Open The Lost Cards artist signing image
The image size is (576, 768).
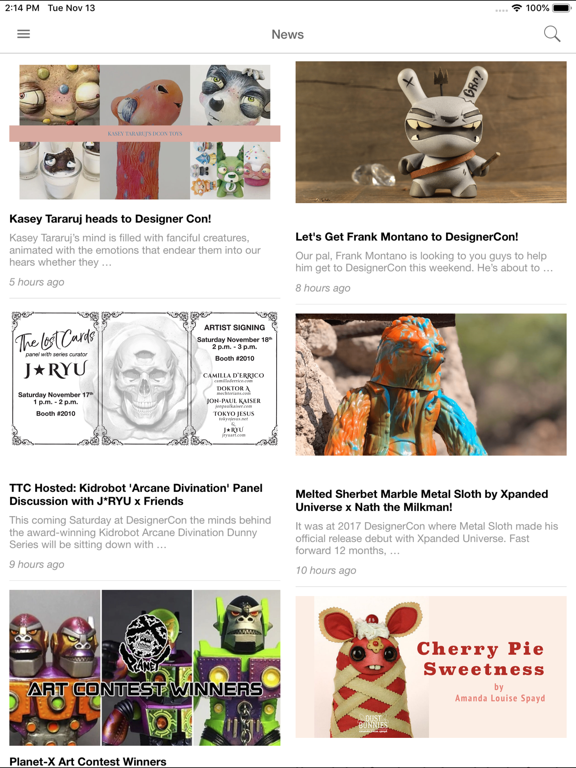pyautogui.click(x=144, y=378)
